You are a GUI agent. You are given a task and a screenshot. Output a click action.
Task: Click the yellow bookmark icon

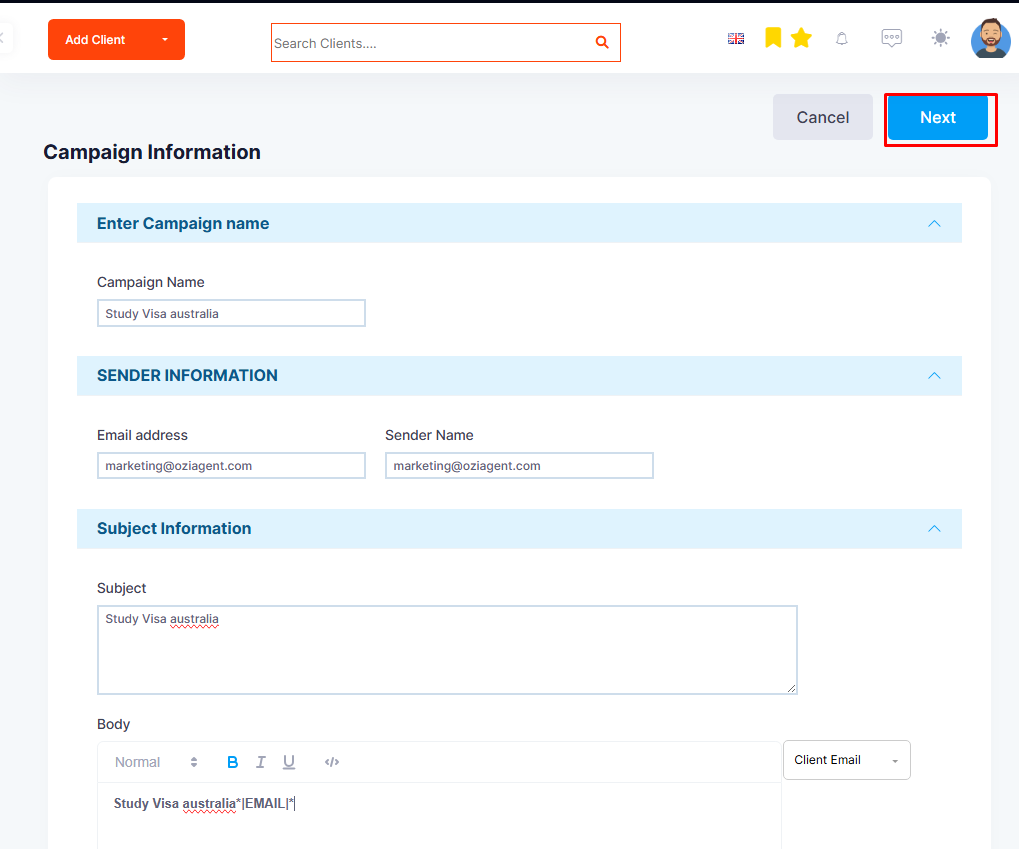click(x=773, y=38)
